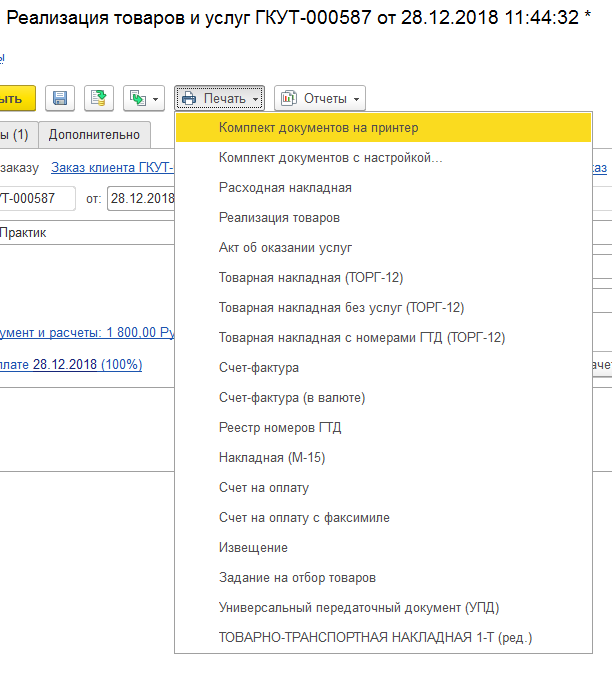The width and height of the screenshot is (612, 698).
Task: Click the date field 28.12.2018
Action: click(x=141, y=198)
